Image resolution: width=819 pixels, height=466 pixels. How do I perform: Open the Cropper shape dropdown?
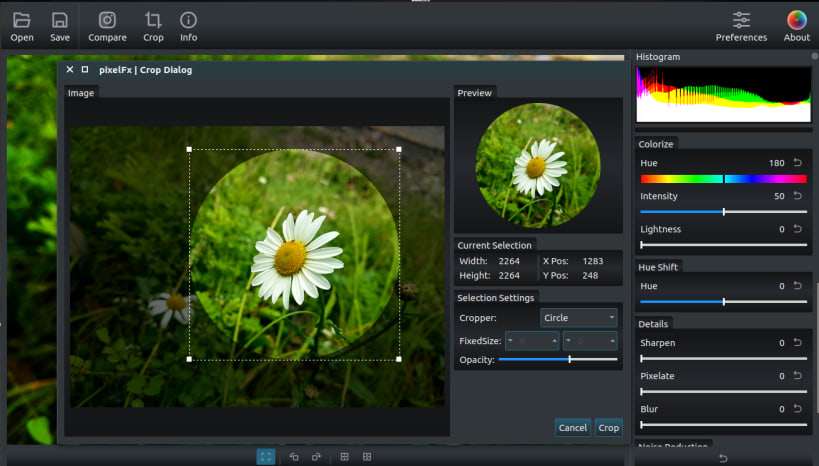(x=579, y=318)
